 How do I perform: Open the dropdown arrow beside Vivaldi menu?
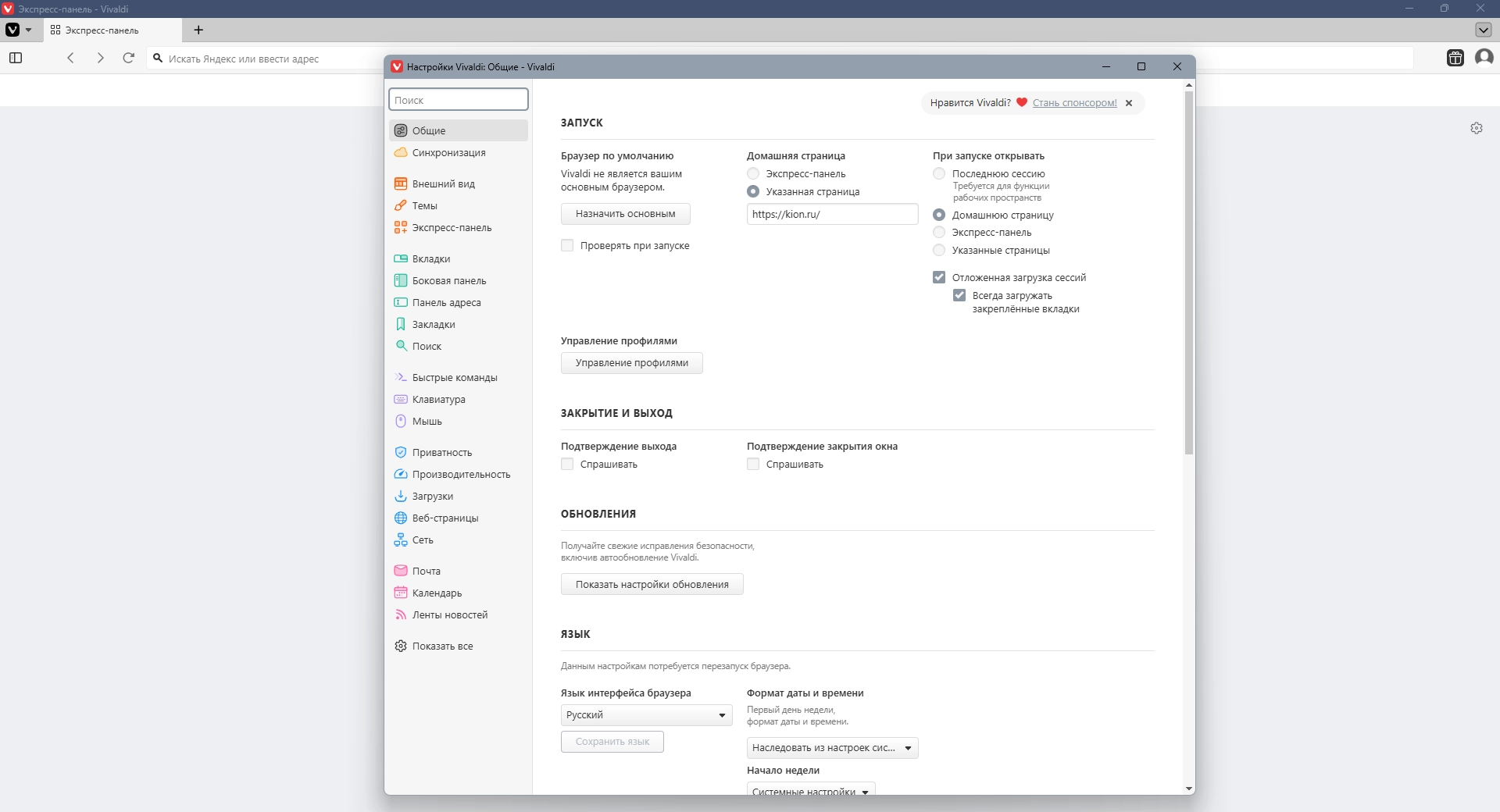[x=29, y=30]
